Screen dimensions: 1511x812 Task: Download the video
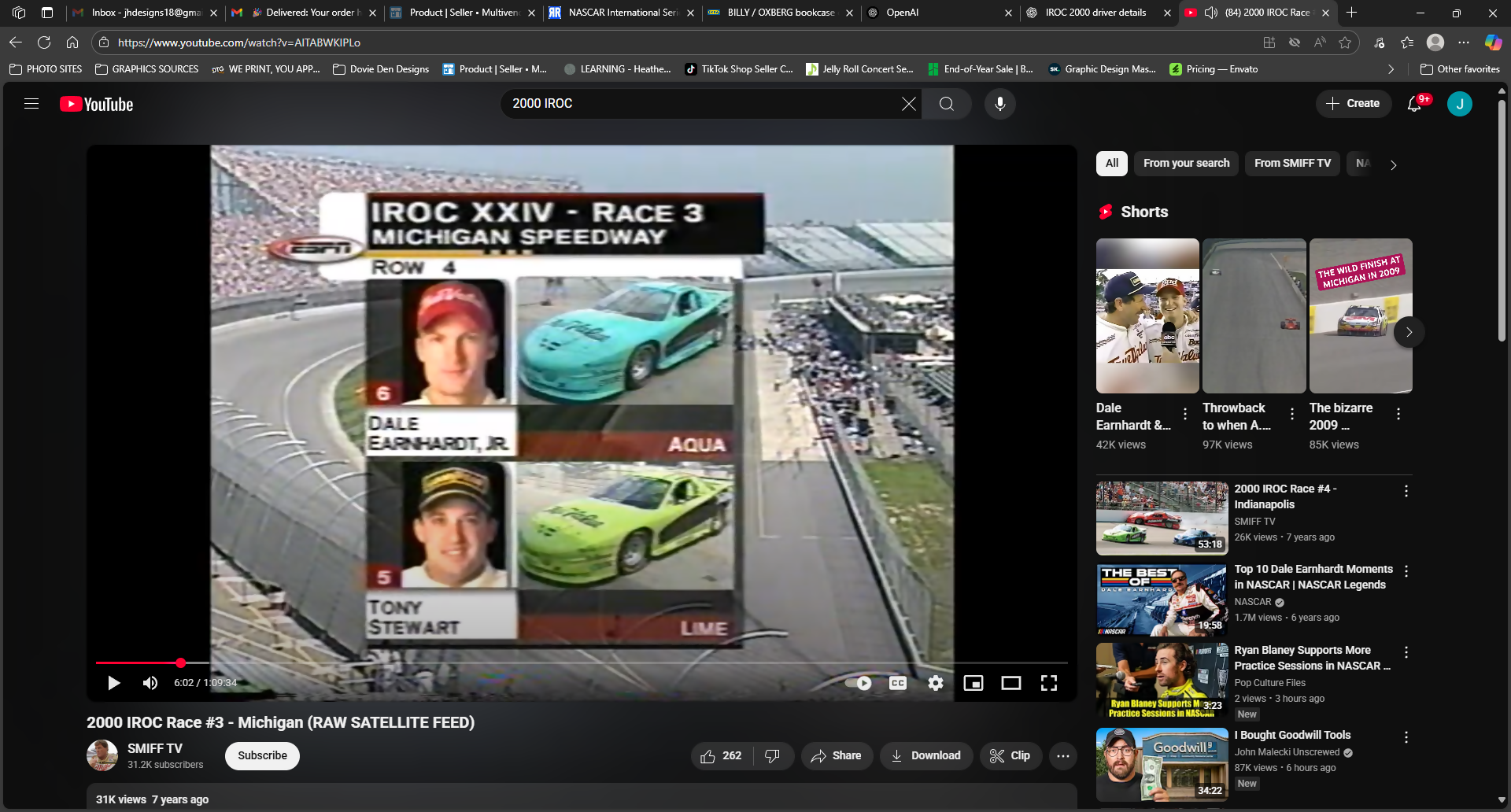point(926,756)
